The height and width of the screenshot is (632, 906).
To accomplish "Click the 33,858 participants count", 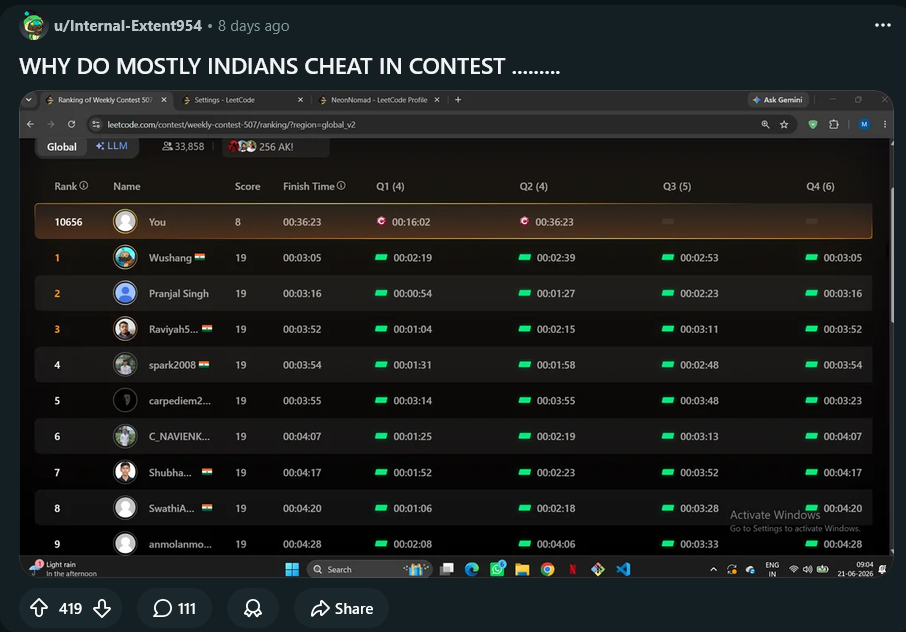I will pos(183,147).
